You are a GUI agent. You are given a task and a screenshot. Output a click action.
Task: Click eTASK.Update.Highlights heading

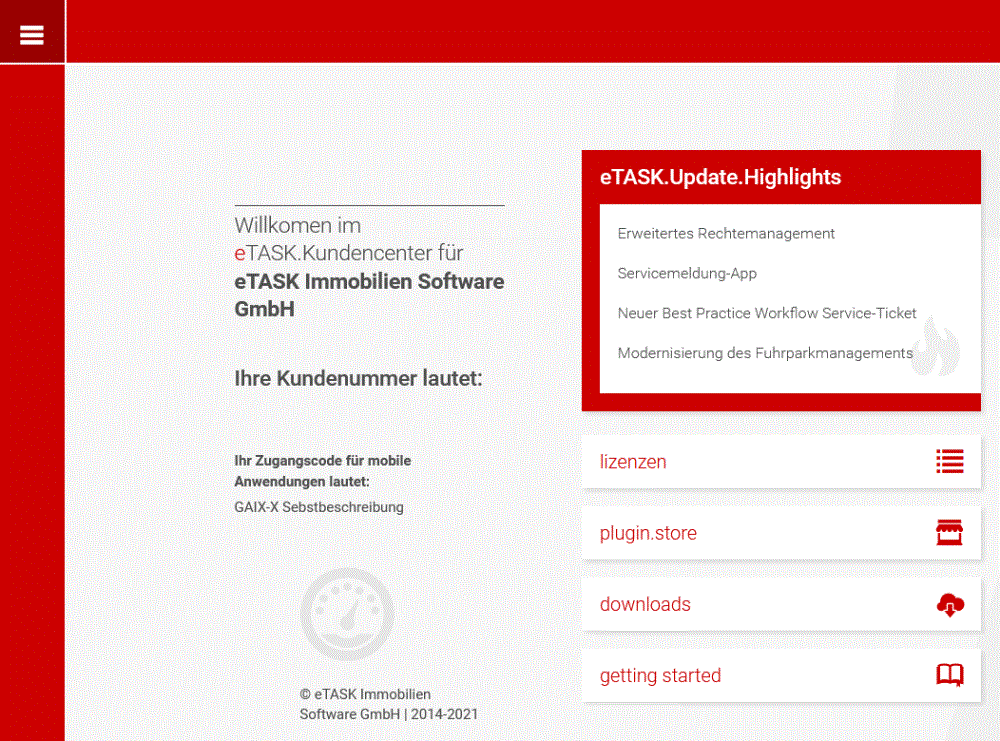click(x=721, y=177)
